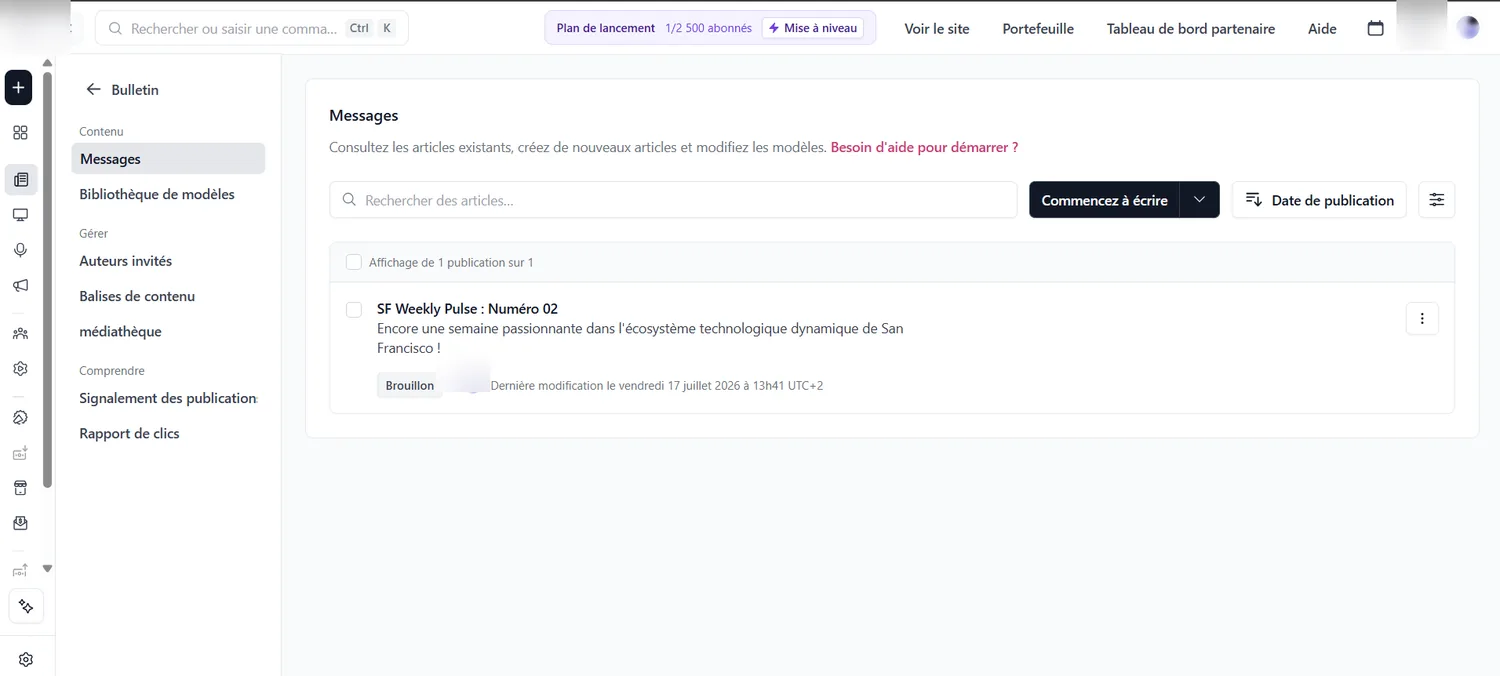Screen dimensions: 1500x676
Task: Open Signalement des publications
Action: [x=168, y=398]
